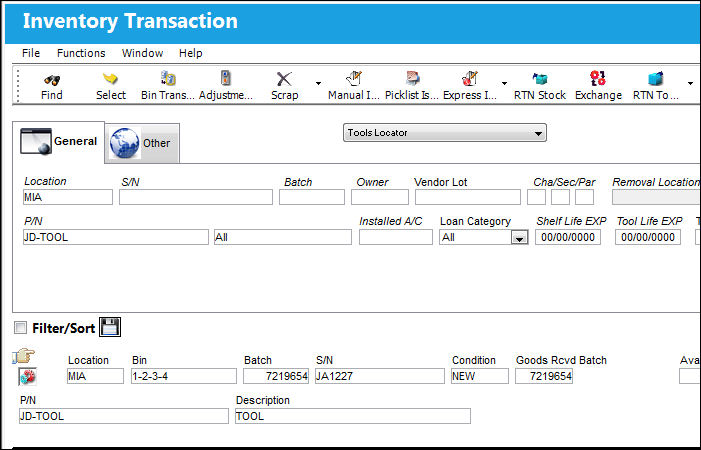This screenshot has width=701, height=450.
Task: Click the window icon on General tab
Action: click(36, 141)
